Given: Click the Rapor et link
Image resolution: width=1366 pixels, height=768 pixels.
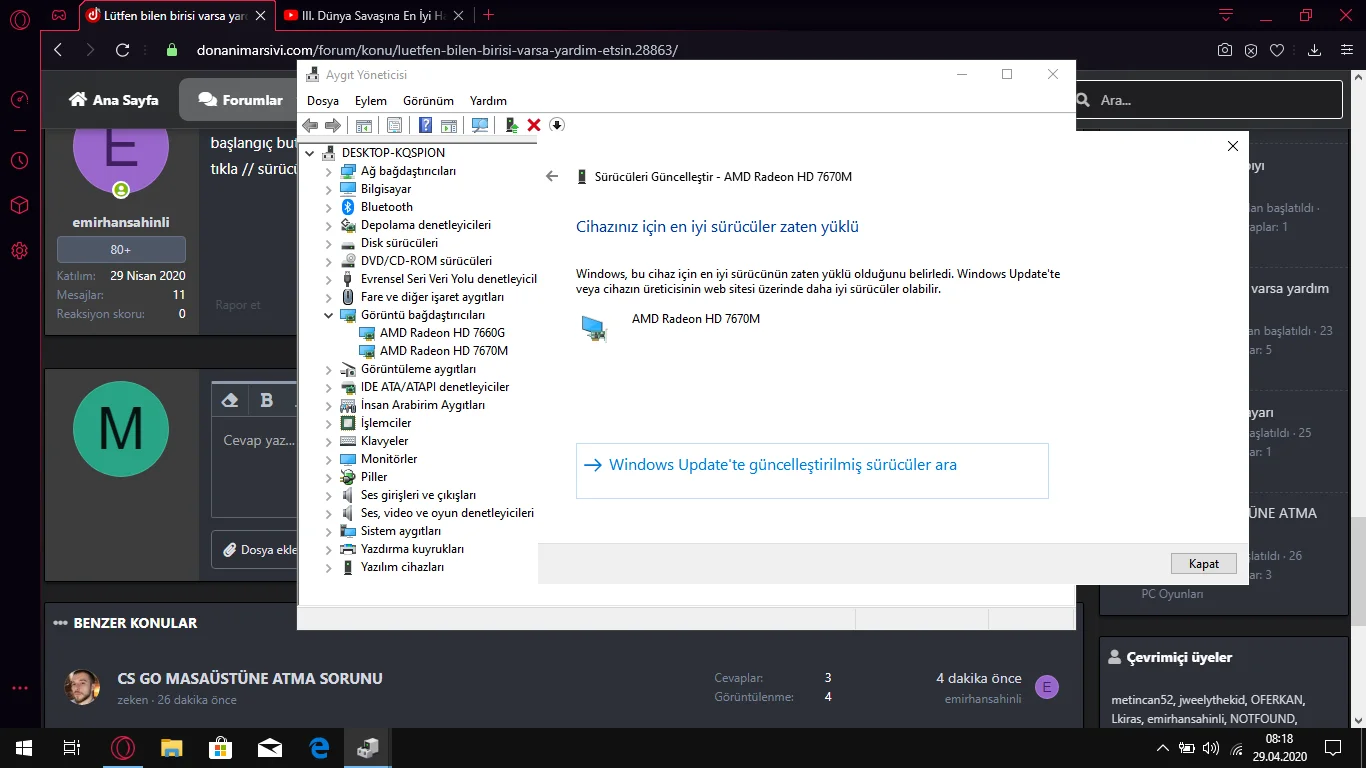Looking at the screenshot, I should coord(238,305).
